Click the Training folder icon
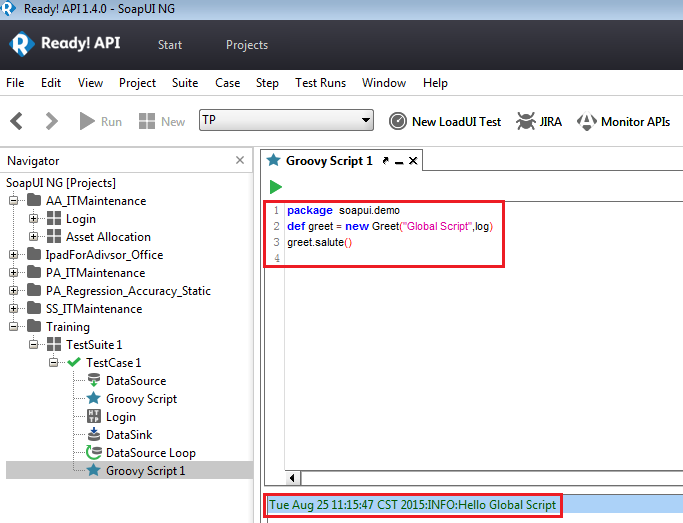The height and width of the screenshot is (523, 683). point(34,326)
